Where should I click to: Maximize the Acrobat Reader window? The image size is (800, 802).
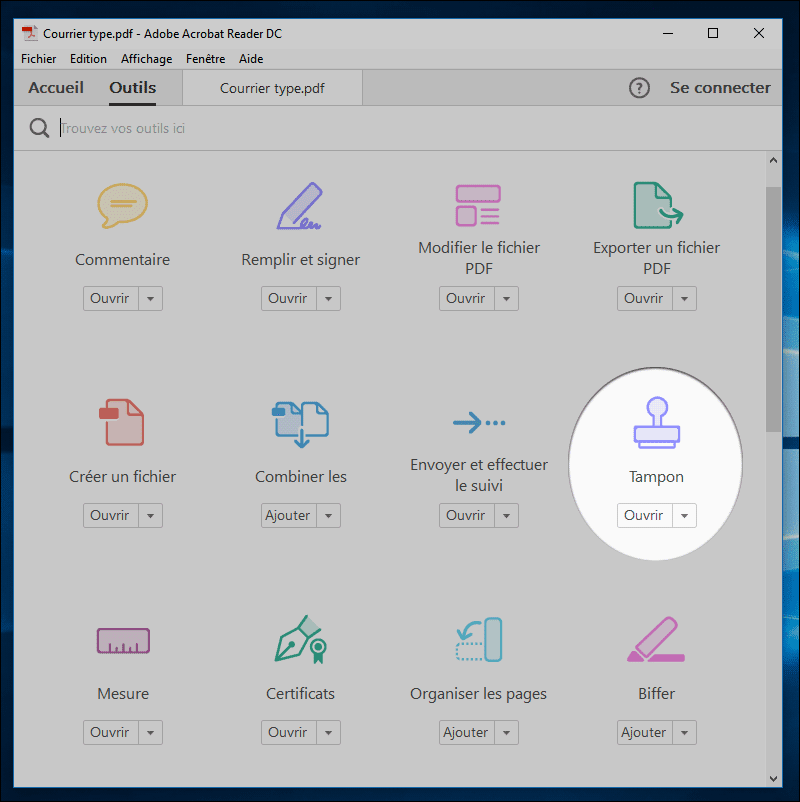pos(713,33)
